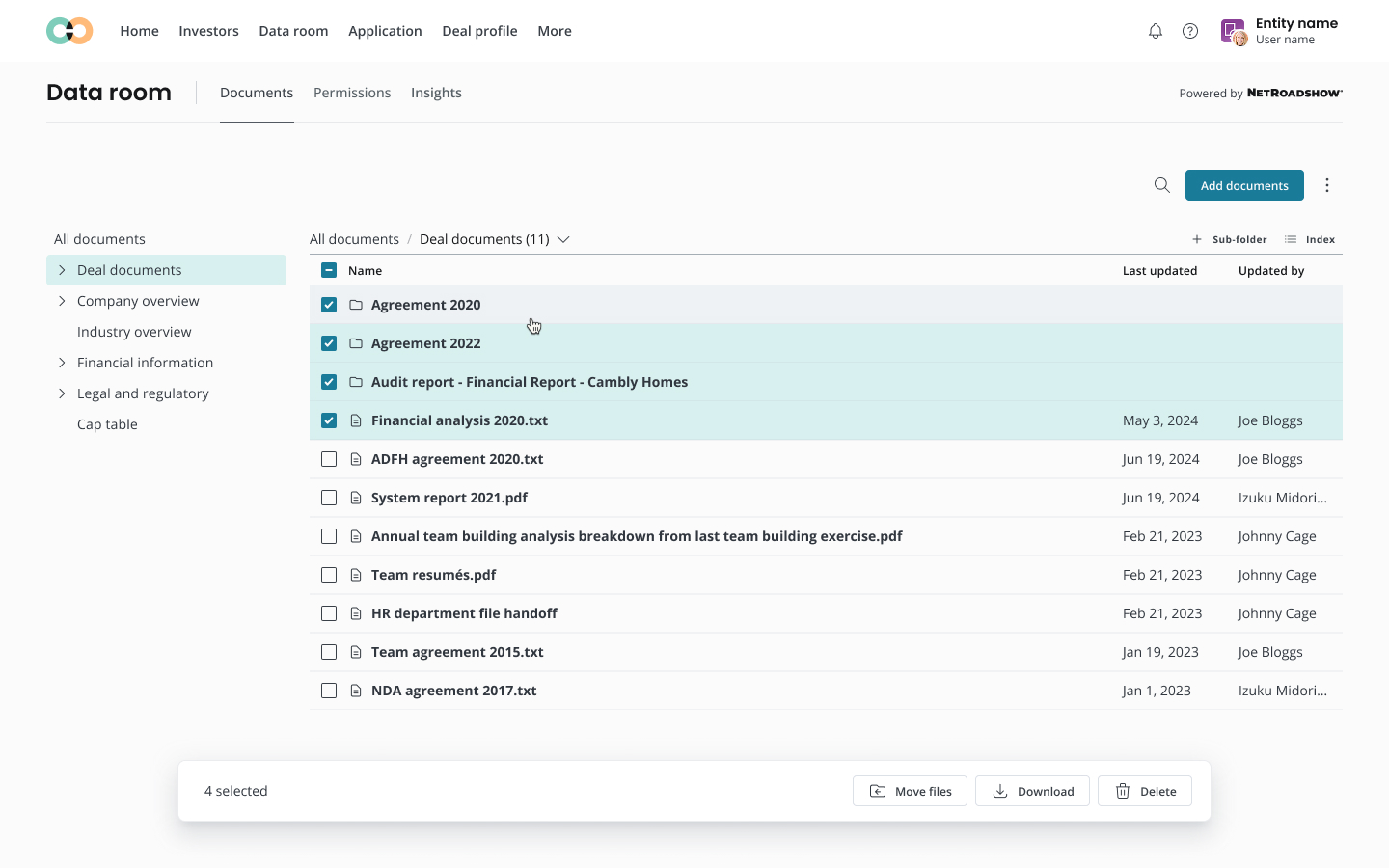This screenshot has height=868, width=1389.
Task: Open the notifications bell icon
Action: click(x=1155, y=31)
